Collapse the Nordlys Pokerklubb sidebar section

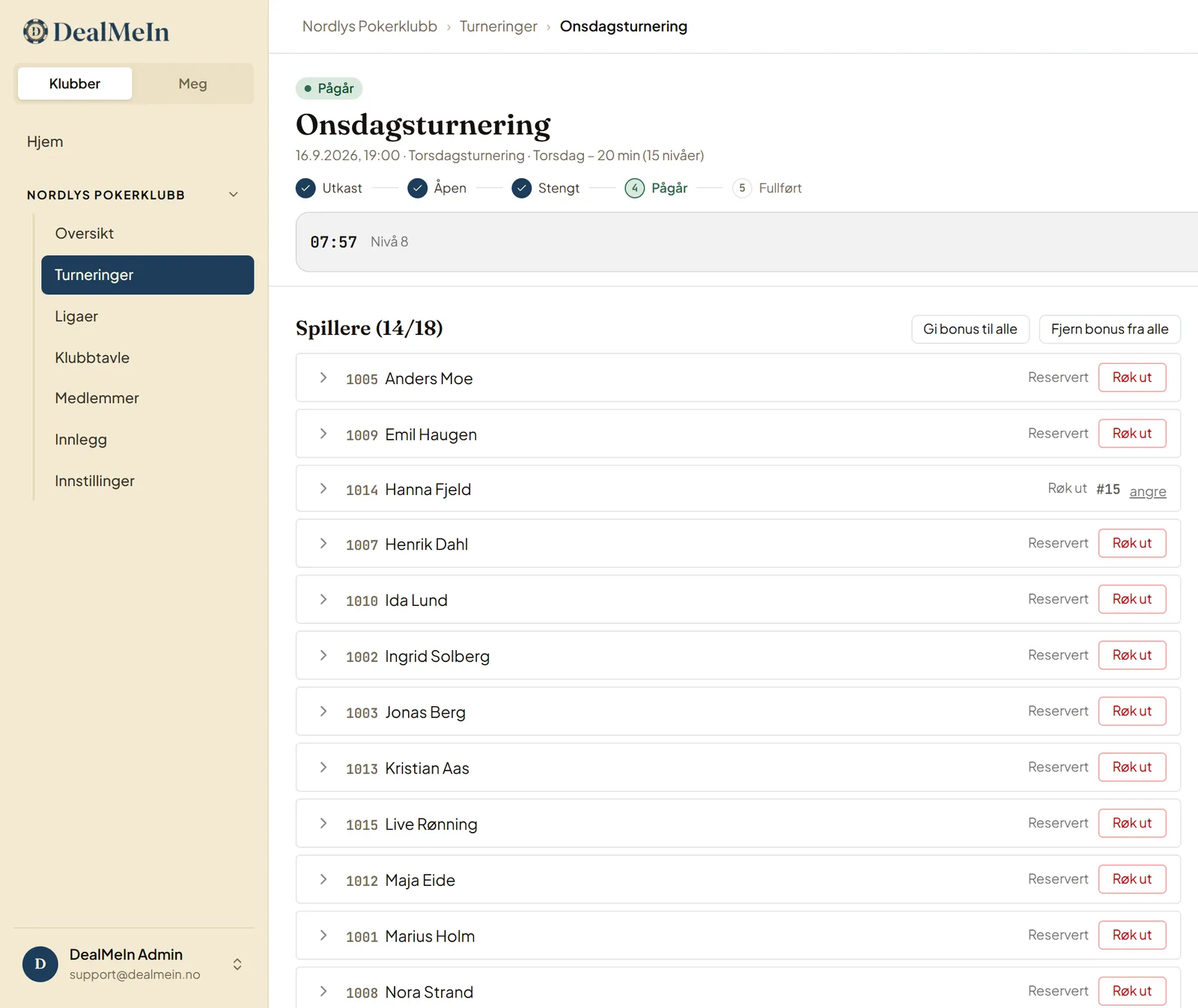point(234,195)
